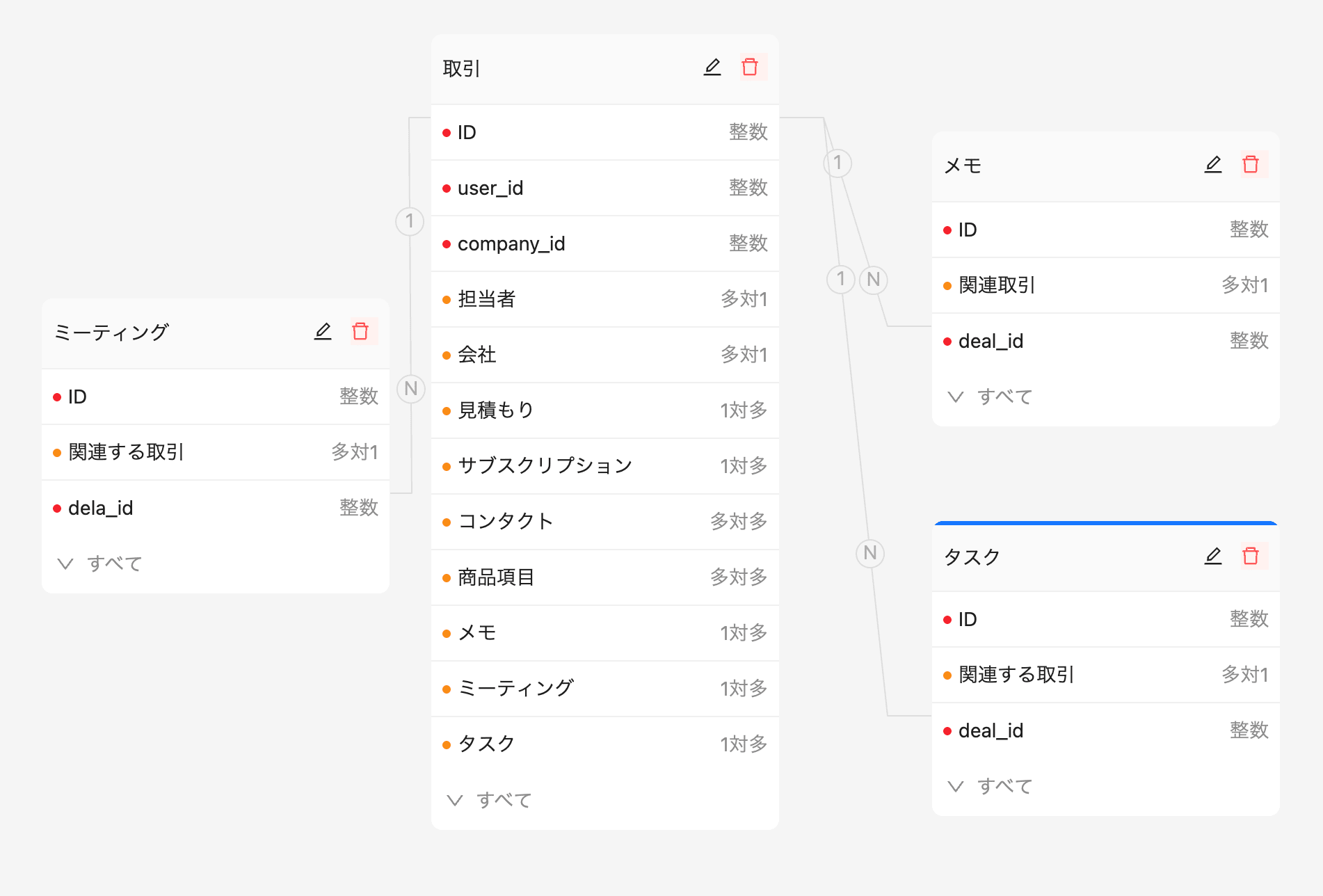Click the メモ table title header
This screenshot has height=896, width=1323.
(x=963, y=166)
